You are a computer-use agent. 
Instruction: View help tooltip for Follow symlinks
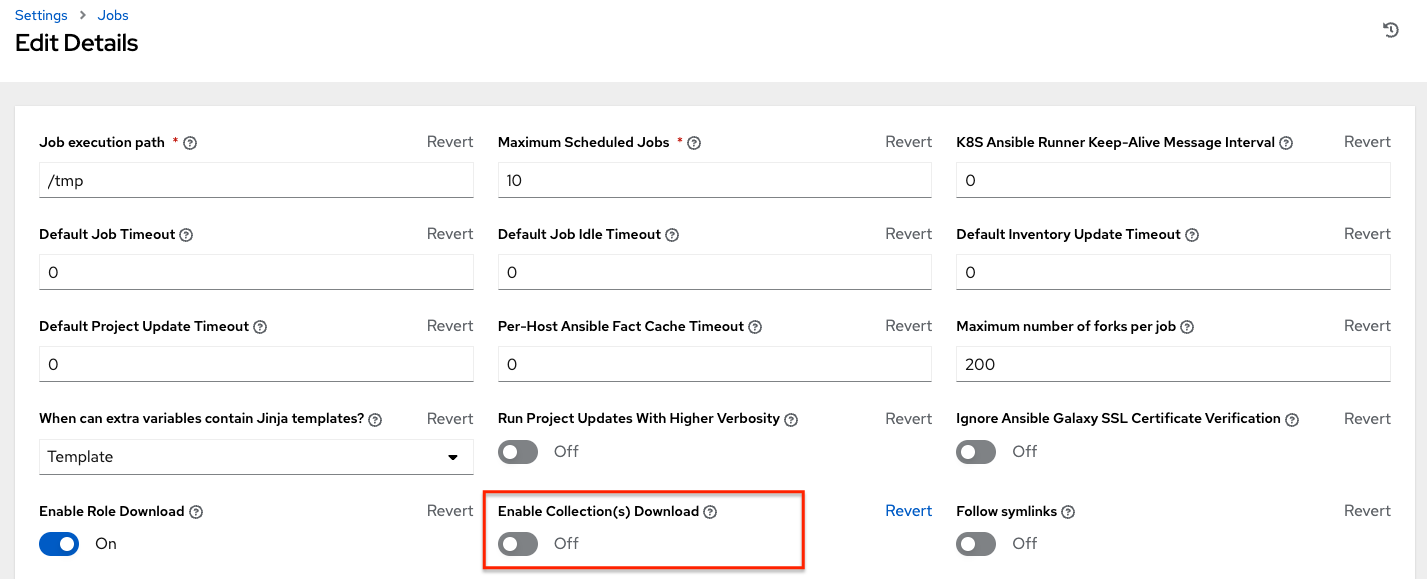click(1068, 511)
